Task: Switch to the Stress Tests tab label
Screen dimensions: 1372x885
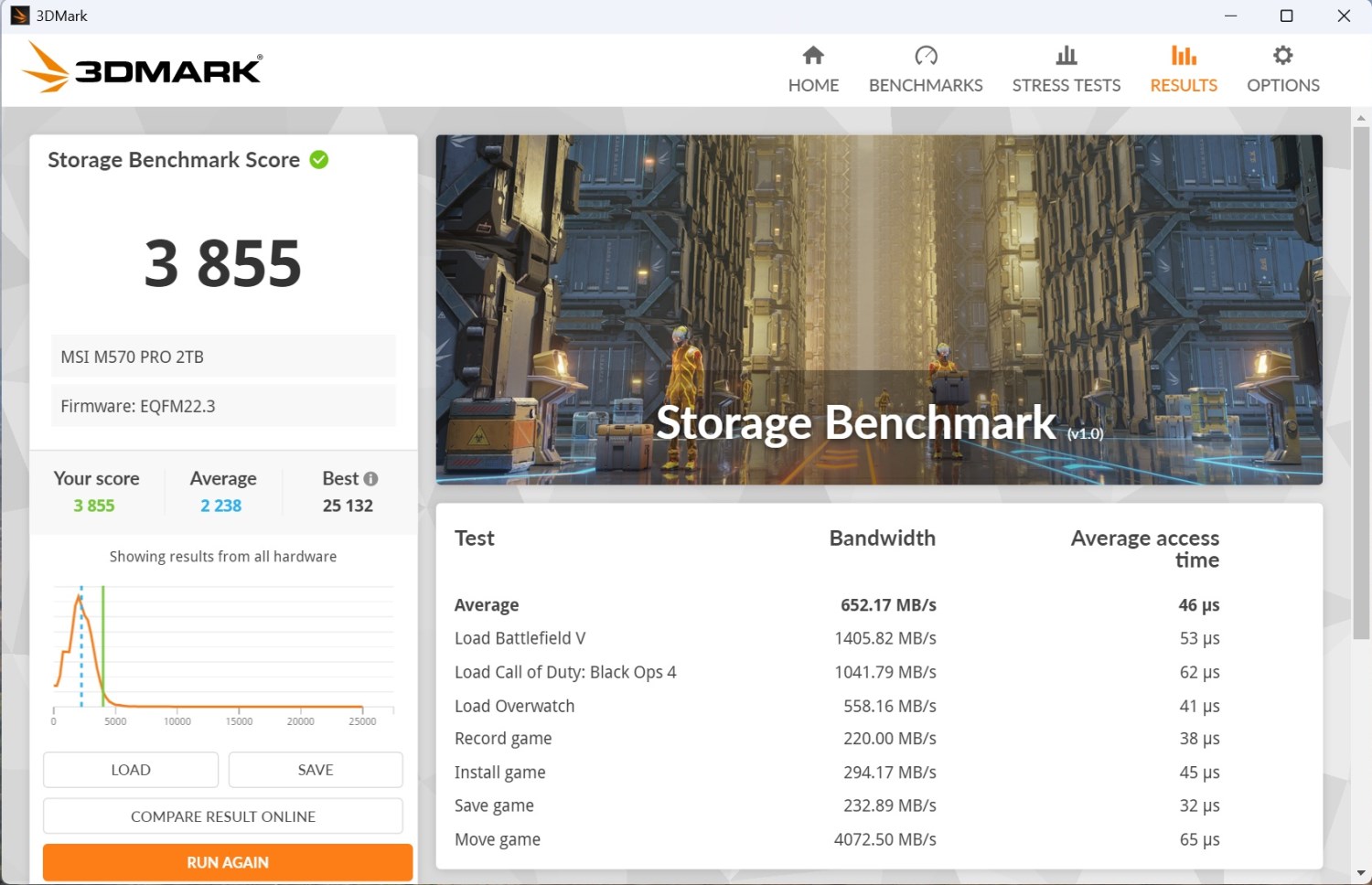Action: coord(1066,85)
